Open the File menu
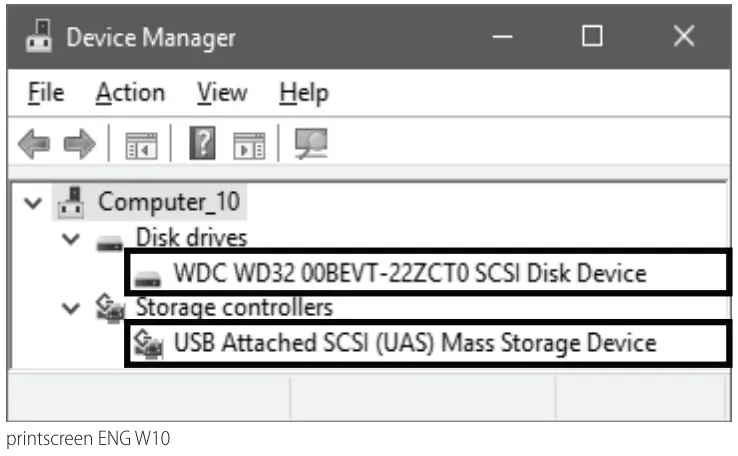This screenshot has height=456, width=738. (x=46, y=93)
